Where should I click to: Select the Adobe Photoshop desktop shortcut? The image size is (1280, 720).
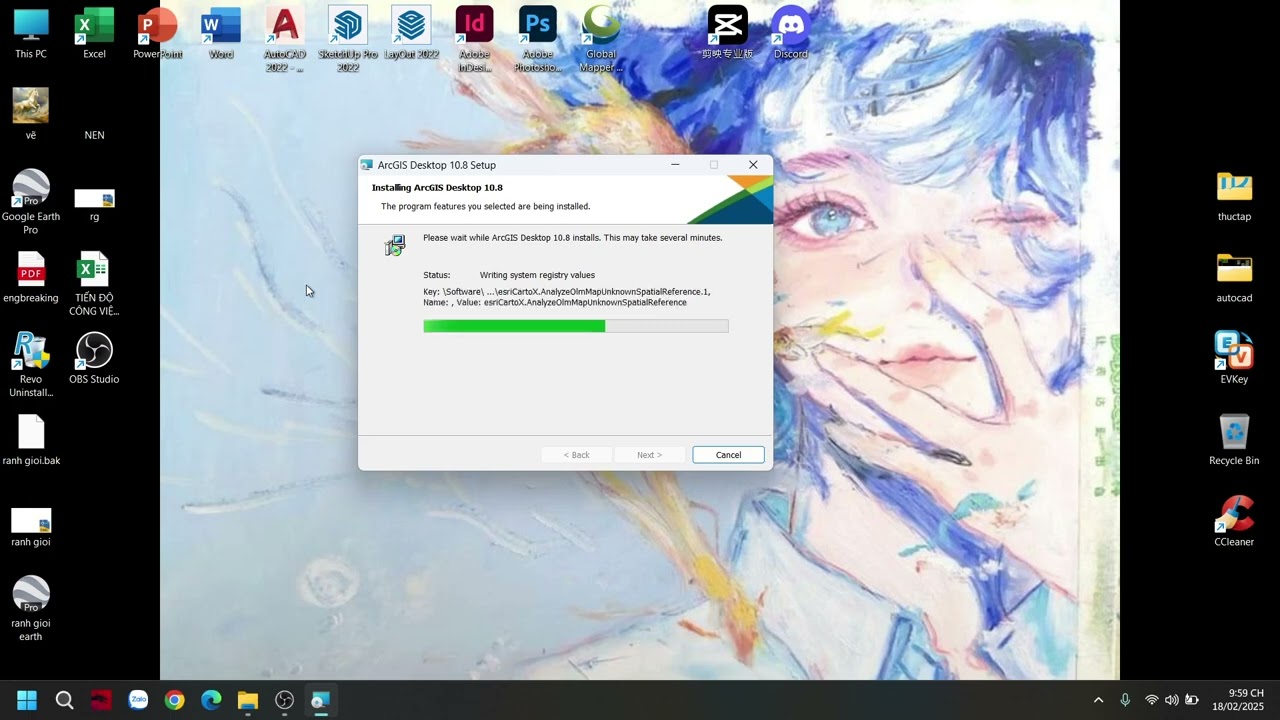[538, 40]
